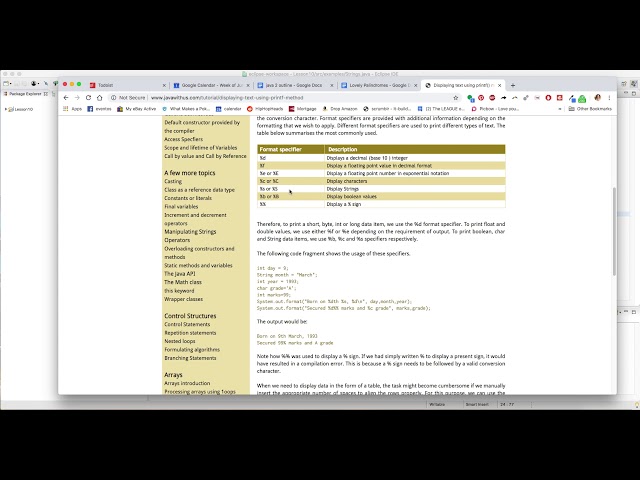Click the green extension icon in toolbar
This screenshot has height=480, width=640.
[582, 98]
